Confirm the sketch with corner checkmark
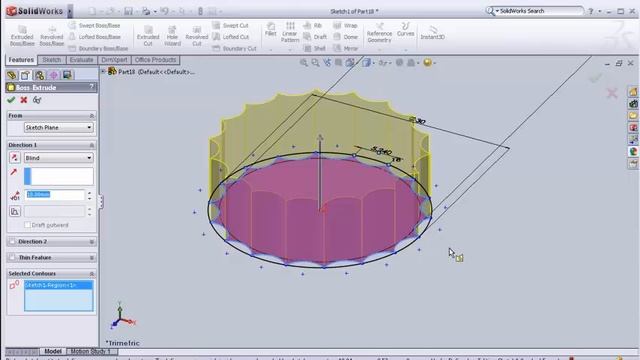 pos(595,78)
